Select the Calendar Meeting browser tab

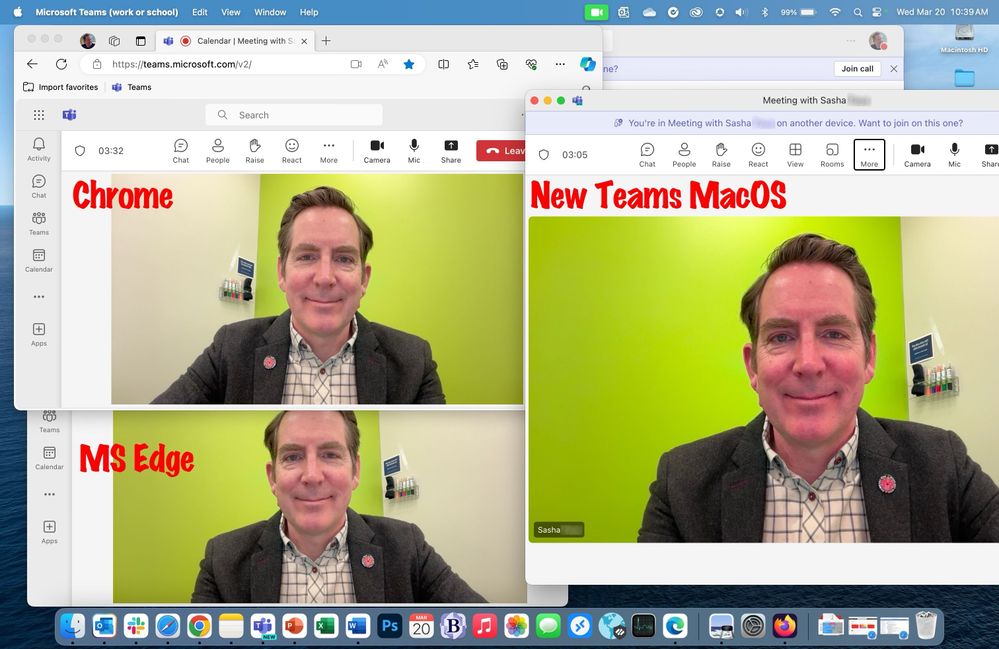click(x=234, y=41)
